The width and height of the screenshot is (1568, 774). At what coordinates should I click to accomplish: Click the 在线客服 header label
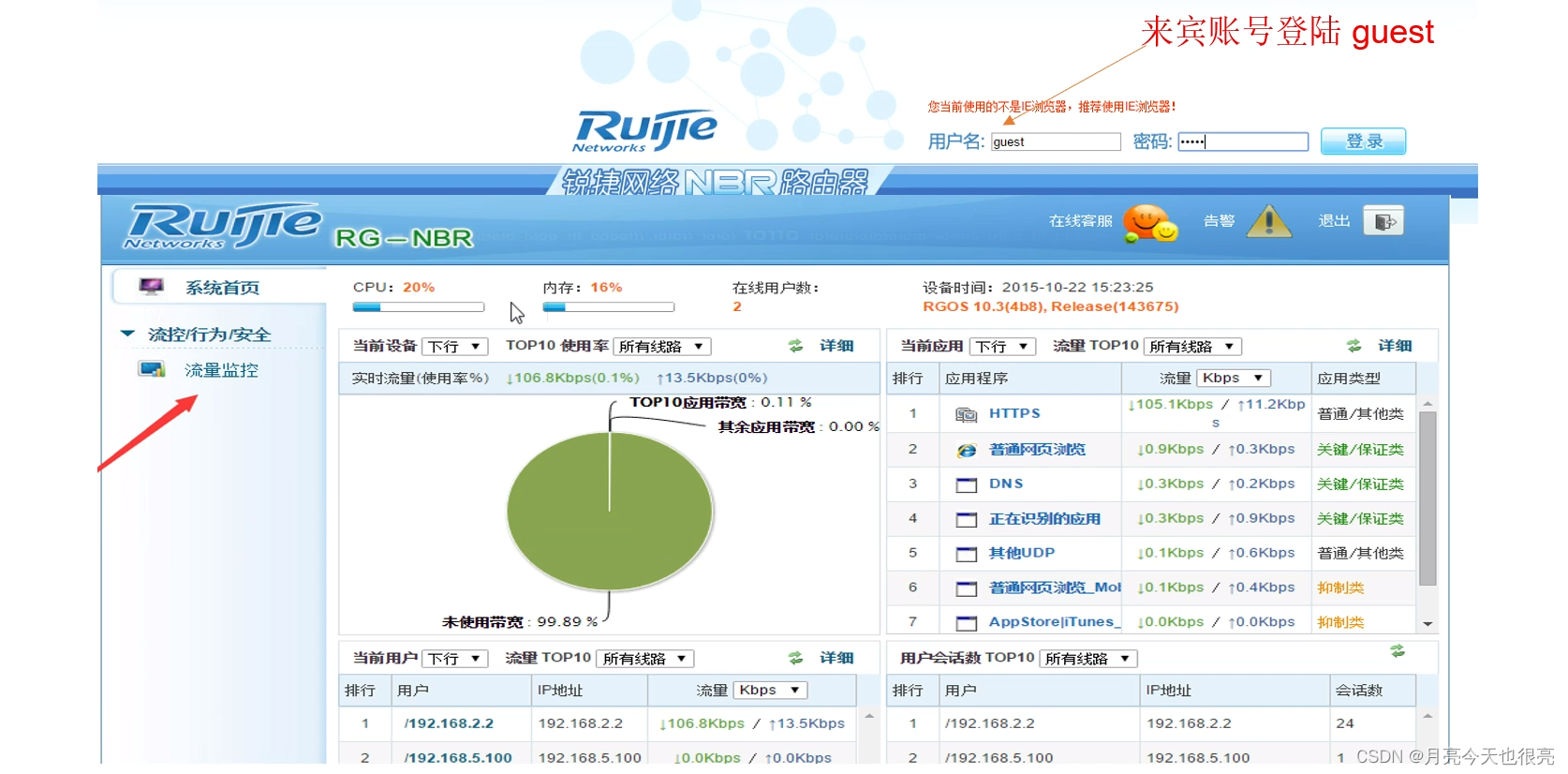1081,221
